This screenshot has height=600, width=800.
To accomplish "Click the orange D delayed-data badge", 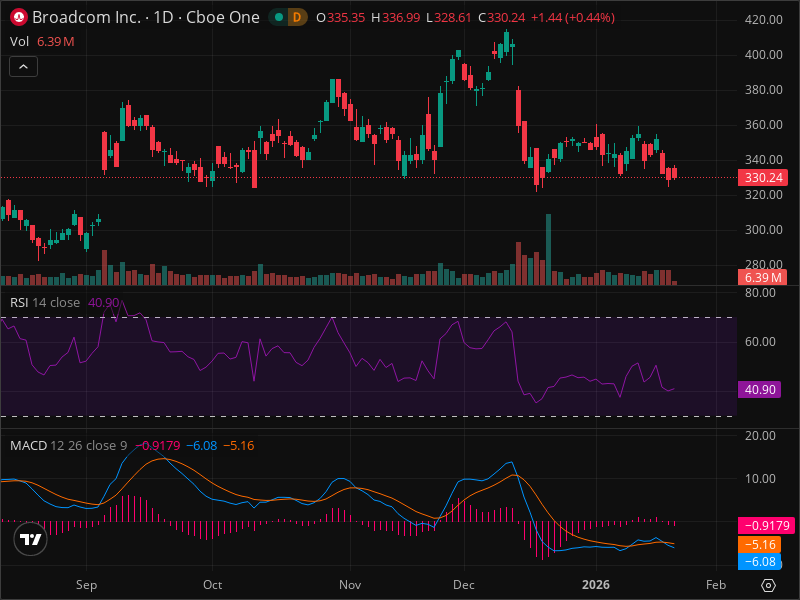I will pos(297,17).
